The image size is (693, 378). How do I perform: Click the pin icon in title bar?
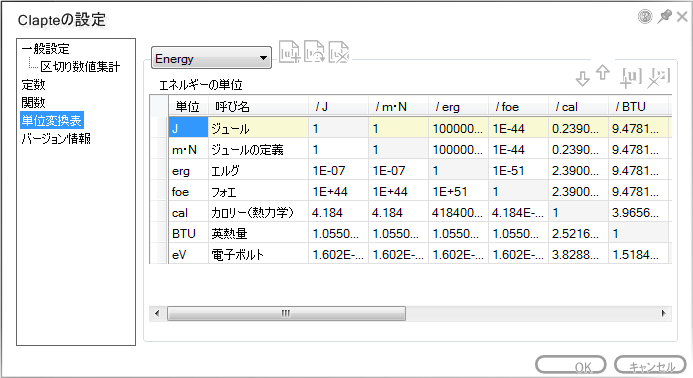coord(664,17)
